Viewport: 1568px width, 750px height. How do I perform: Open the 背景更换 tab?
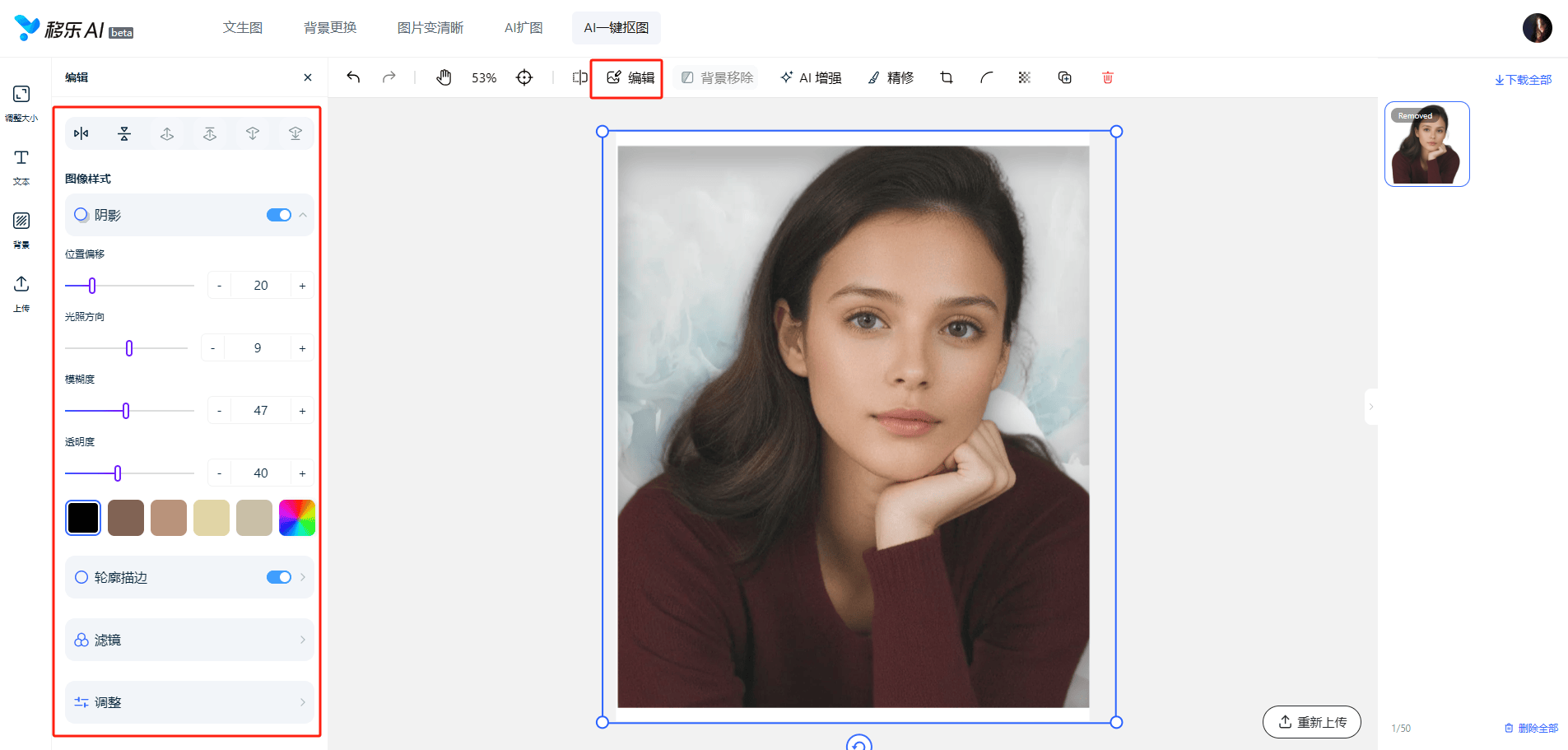click(x=330, y=28)
